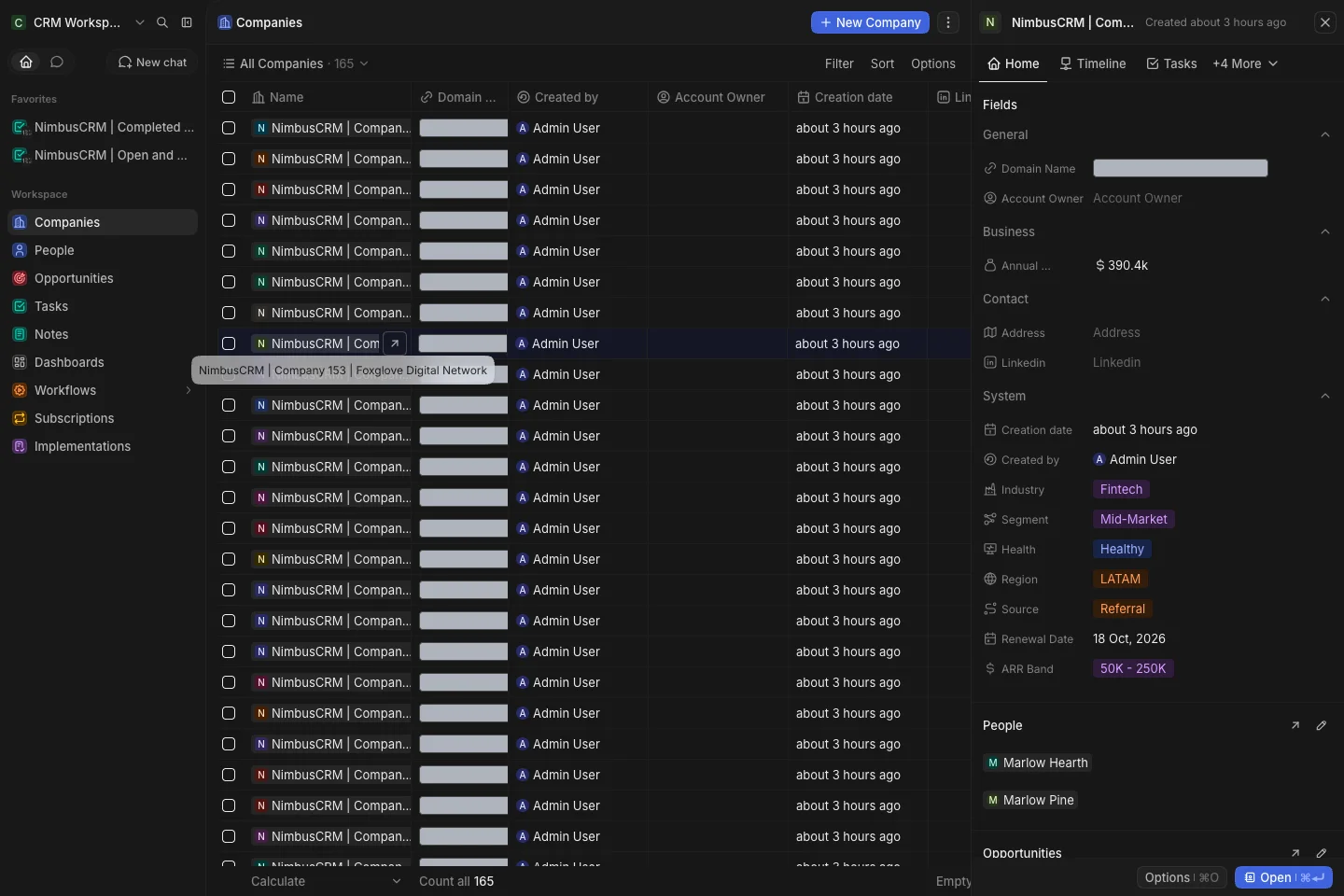
Task: Collapse the Business fields section
Action: (1325, 231)
